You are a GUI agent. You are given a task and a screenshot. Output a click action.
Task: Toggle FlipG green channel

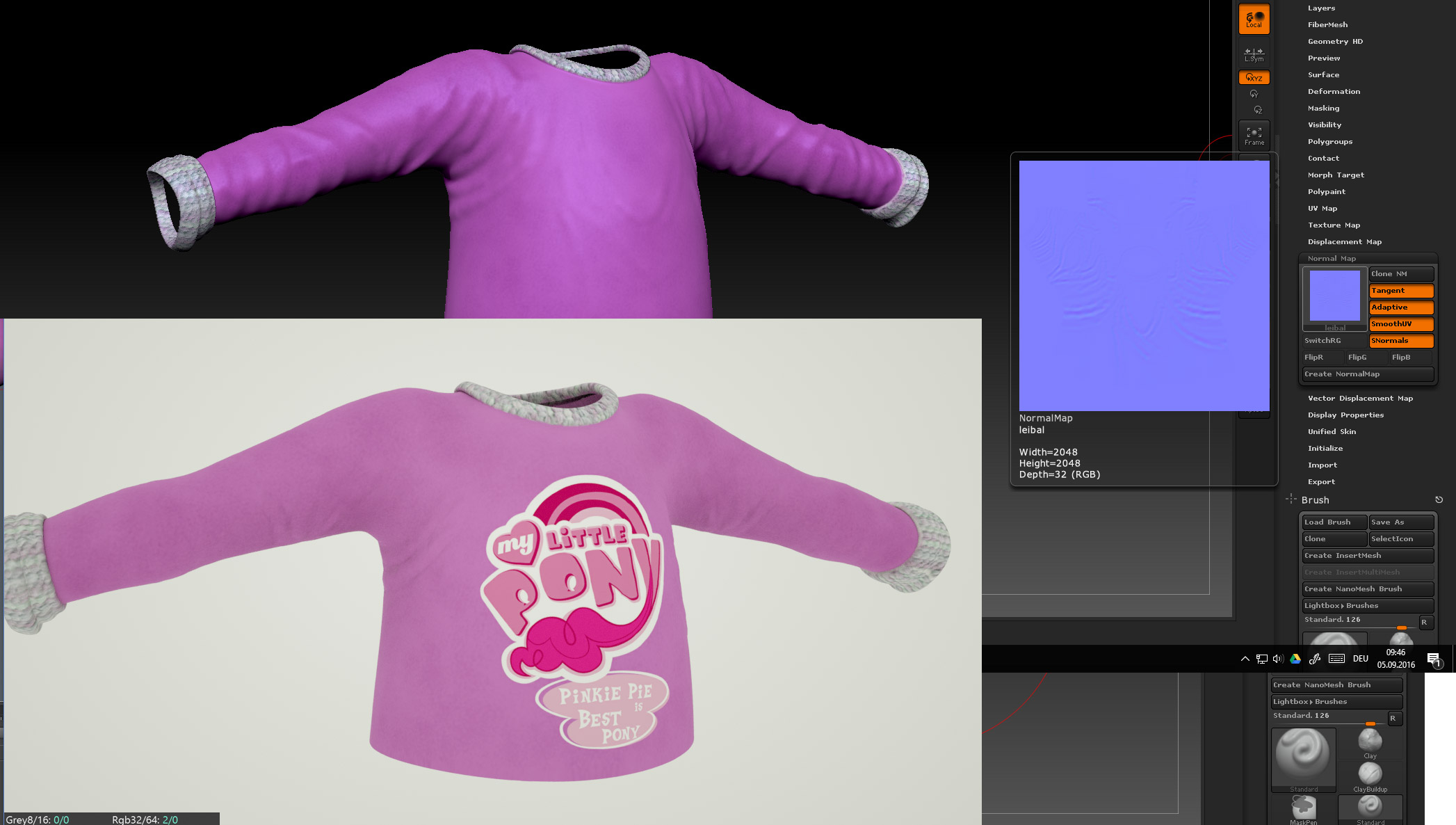1367,358
